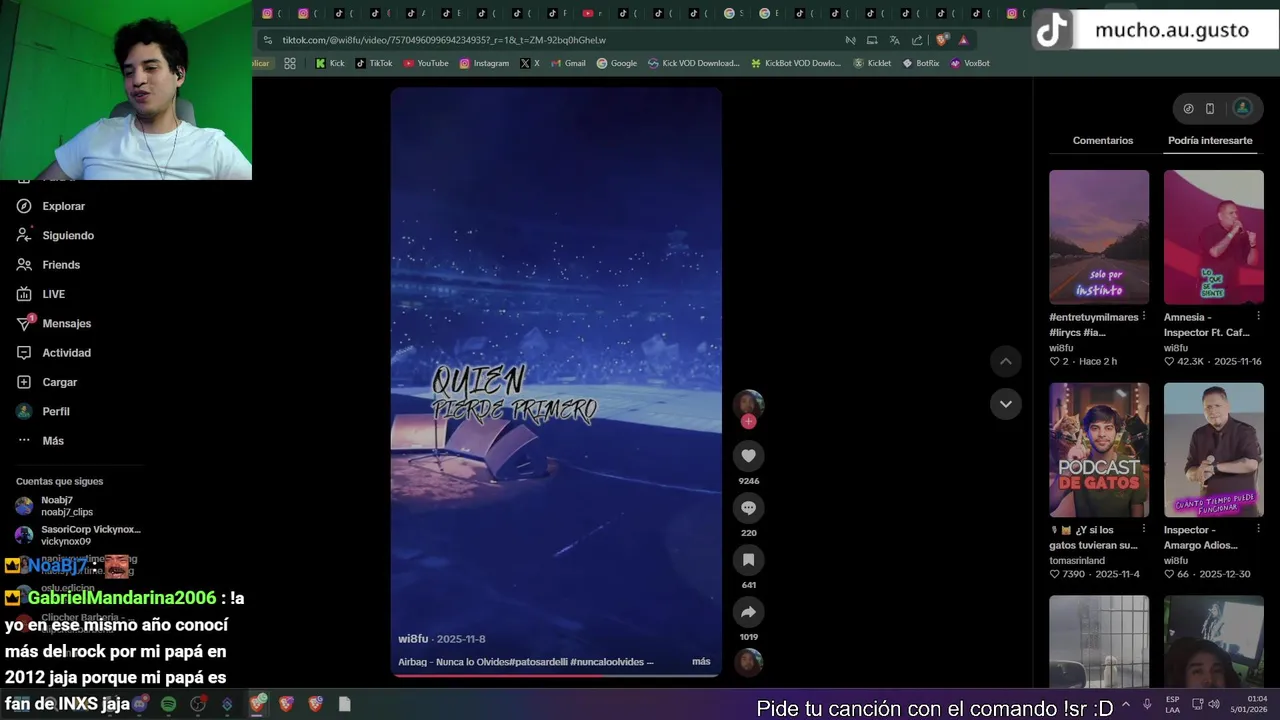The image size is (1280, 720).
Task: Open the VoxBot bookmark
Action: 970,63
